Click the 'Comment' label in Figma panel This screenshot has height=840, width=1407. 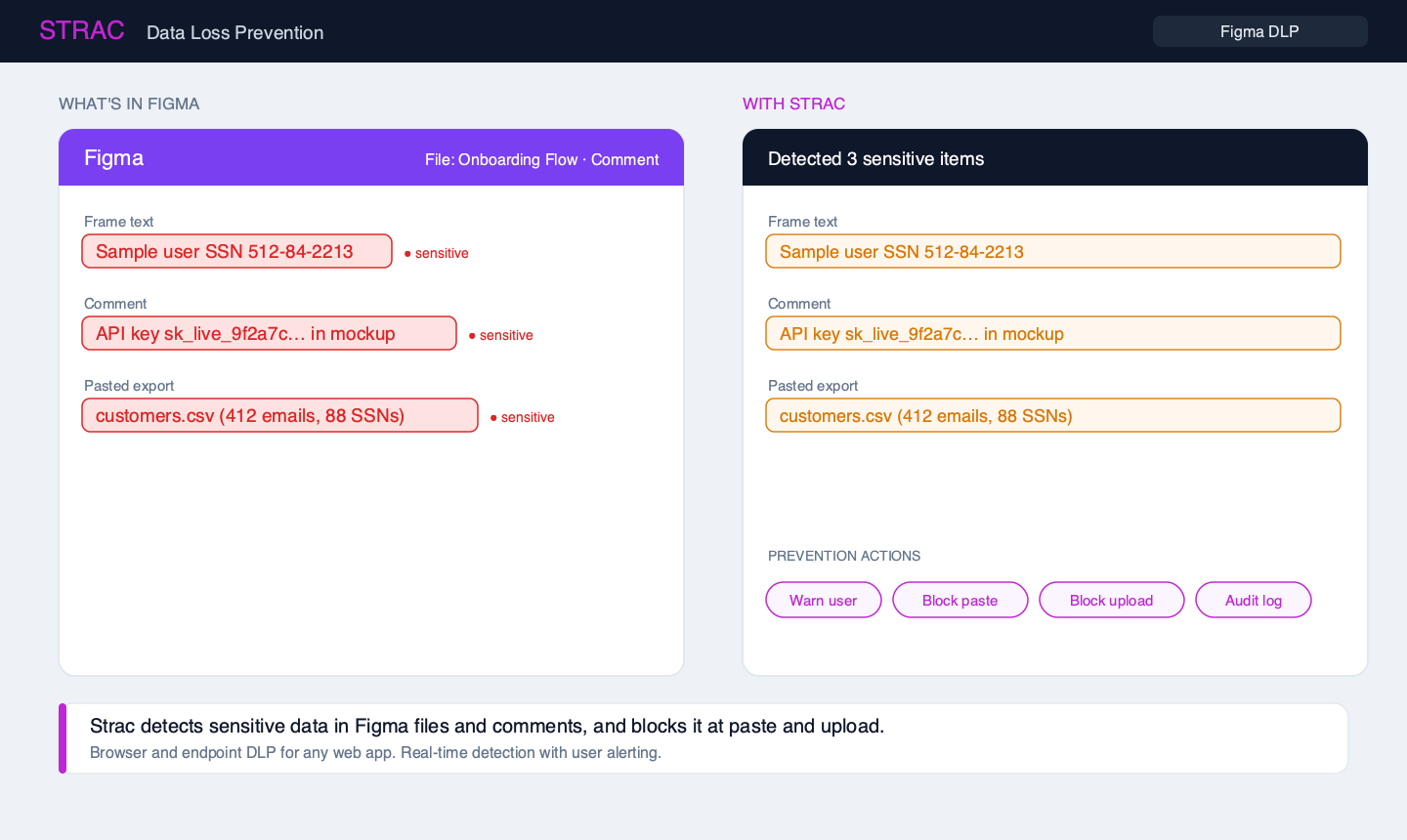click(x=115, y=304)
